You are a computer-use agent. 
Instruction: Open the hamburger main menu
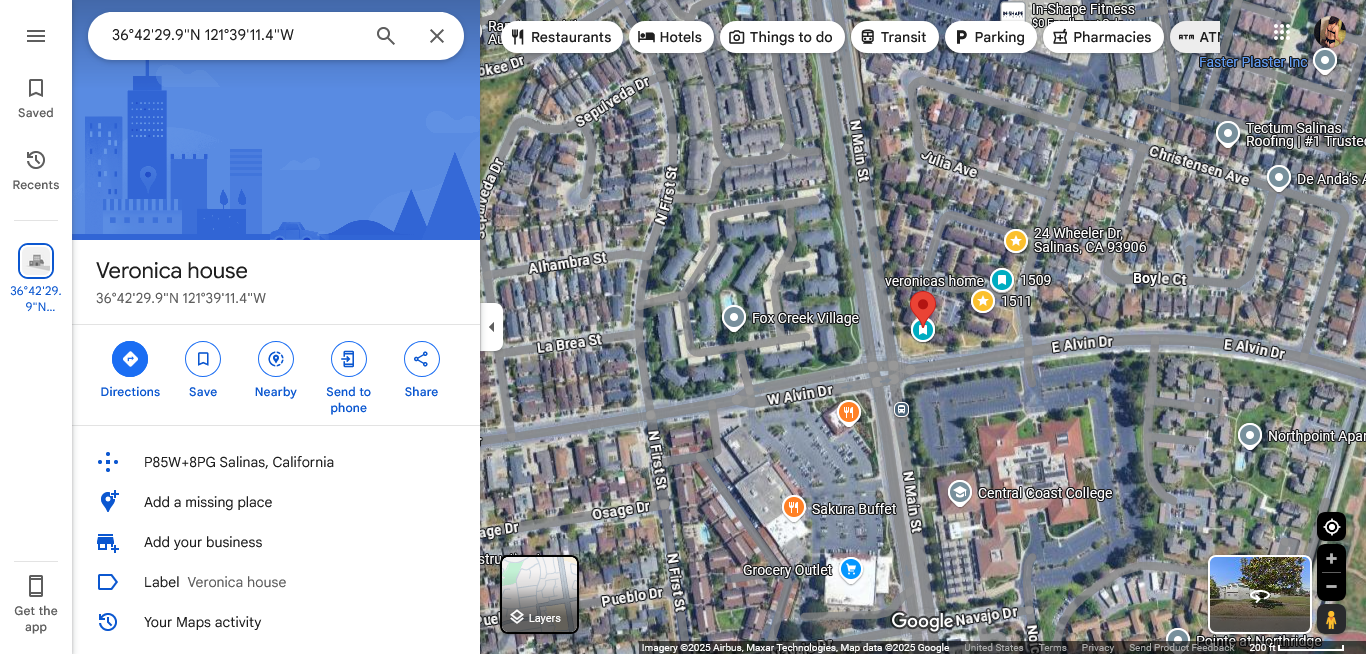click(x=36, y=36)
